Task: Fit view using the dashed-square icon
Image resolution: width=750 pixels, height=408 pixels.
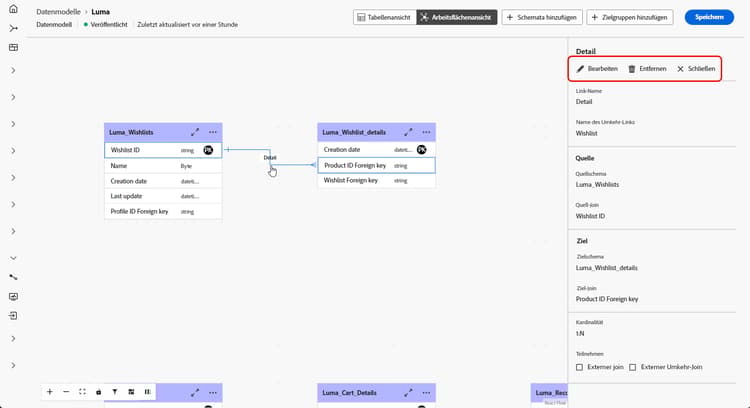Action: (x=82, y=392)
